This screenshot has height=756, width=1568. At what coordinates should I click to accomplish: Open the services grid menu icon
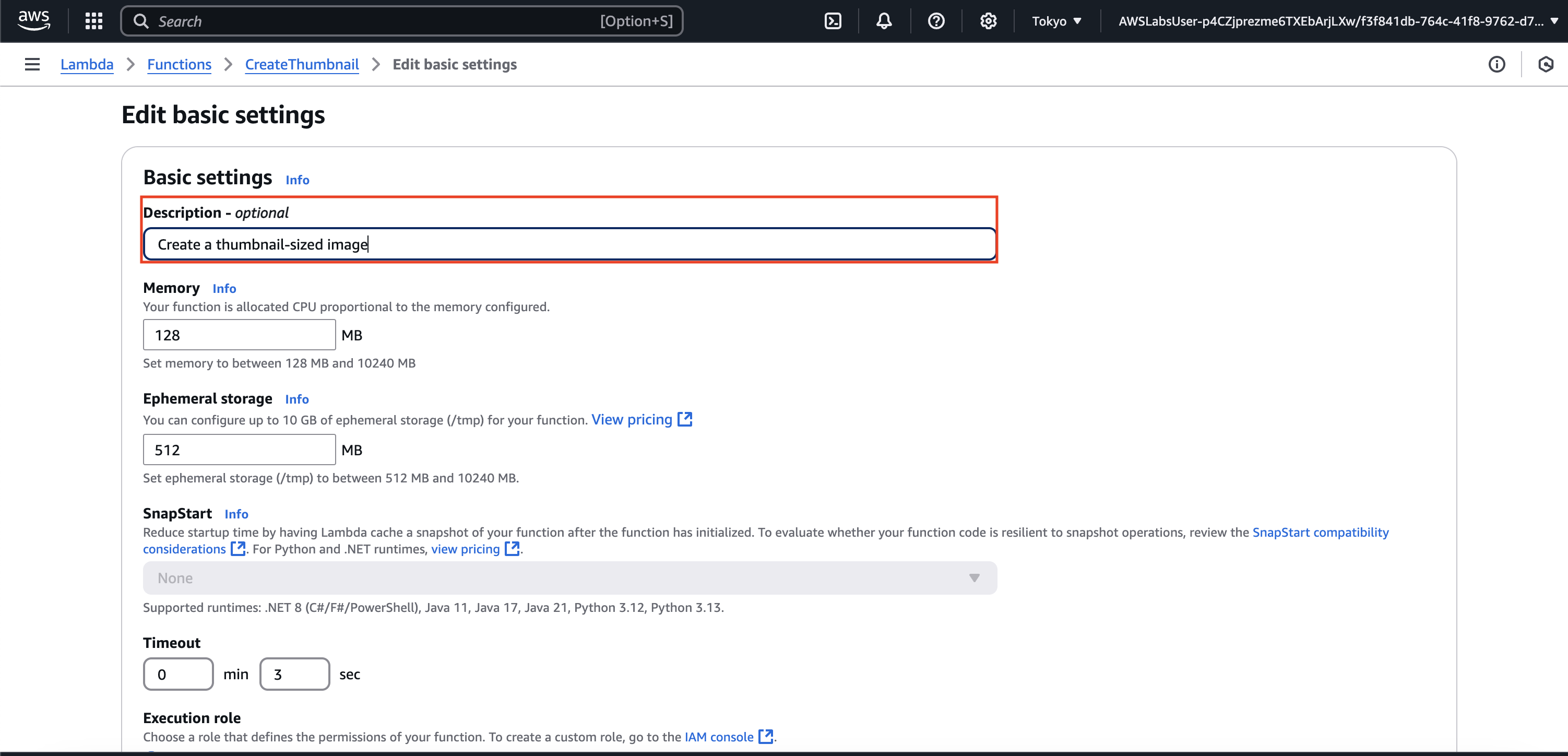pyautogui.click(x=94, y=21)
